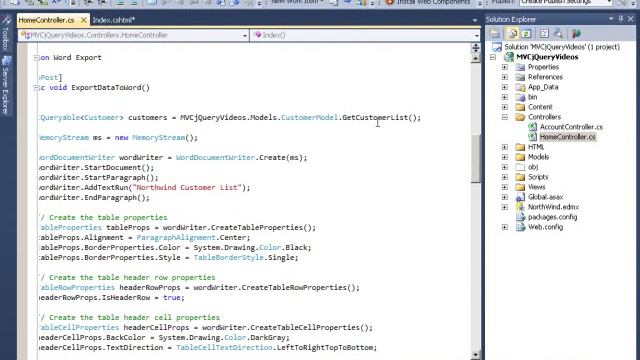This screenshot has height=360, width=640.
Task: Click the open Controllers folder icon
Action: click(x=520, y=117)
